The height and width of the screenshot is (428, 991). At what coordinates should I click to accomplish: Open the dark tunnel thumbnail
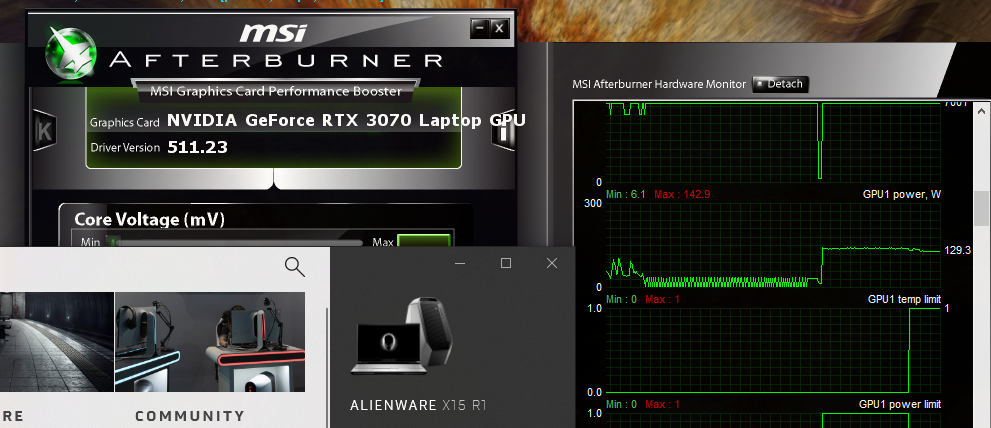[x=57, y=342]
